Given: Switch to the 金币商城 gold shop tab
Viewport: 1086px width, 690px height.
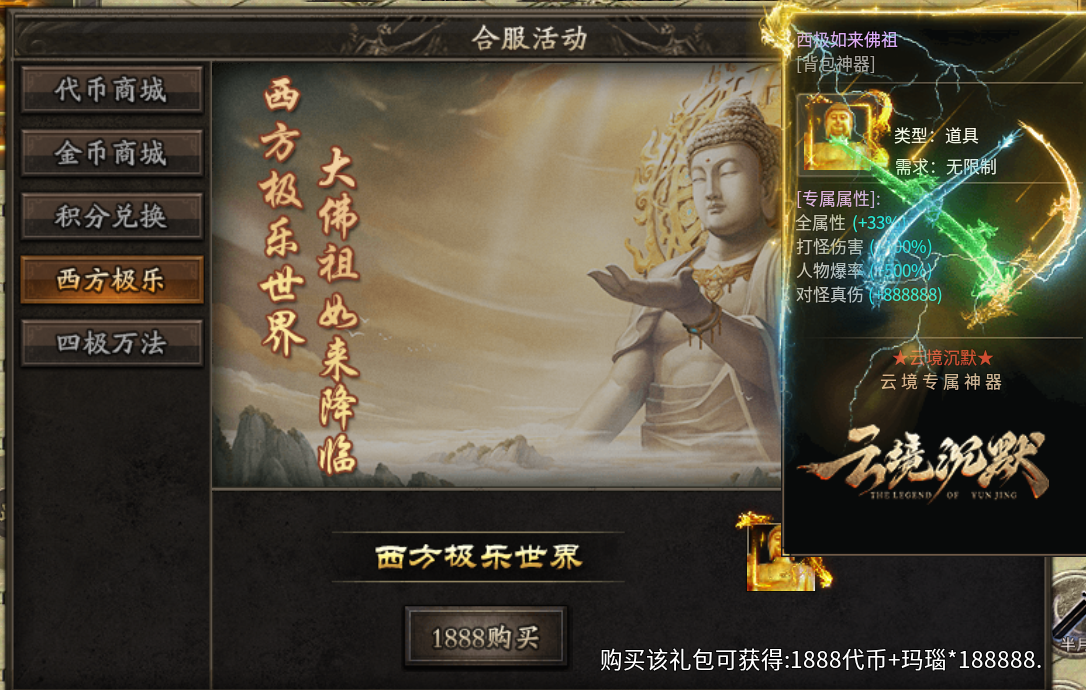Looking at the screenshot, I should pyautogui.click(x=112, y=153).
